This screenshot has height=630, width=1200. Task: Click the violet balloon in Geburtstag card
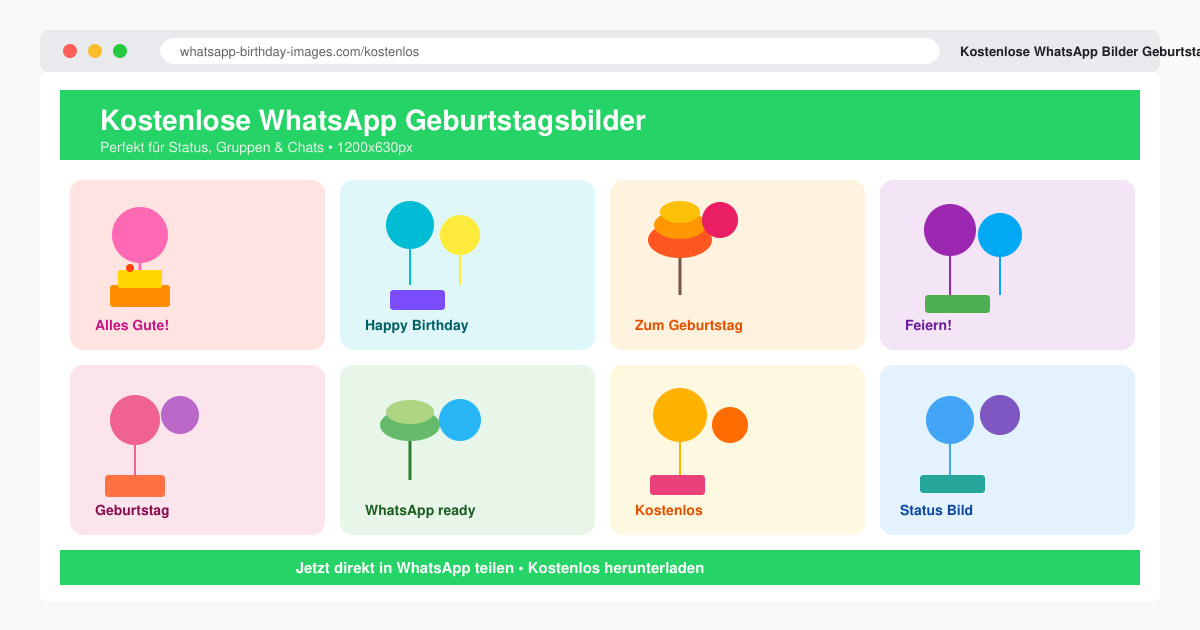tap(180, 415)
